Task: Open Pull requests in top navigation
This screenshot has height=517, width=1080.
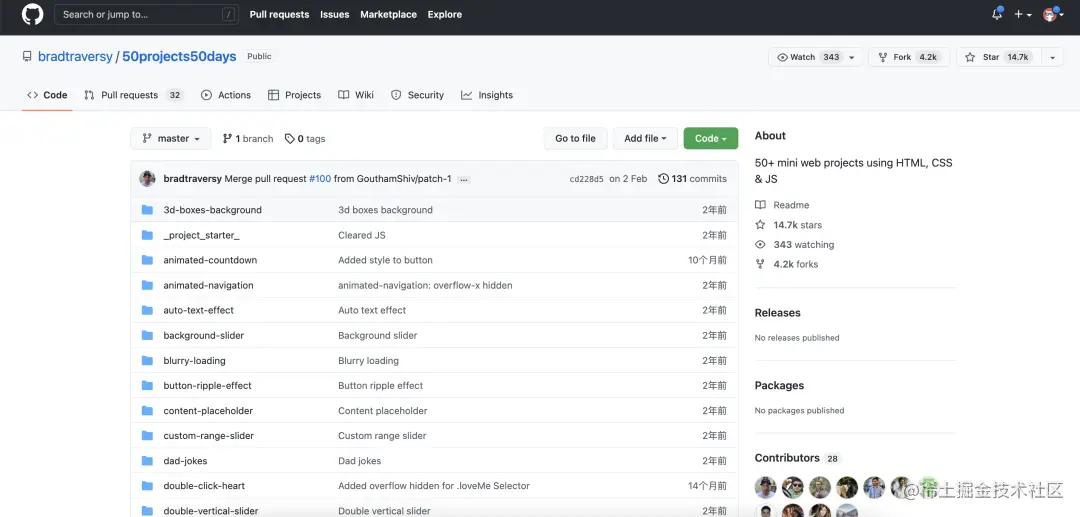Action: coord(279,14)
